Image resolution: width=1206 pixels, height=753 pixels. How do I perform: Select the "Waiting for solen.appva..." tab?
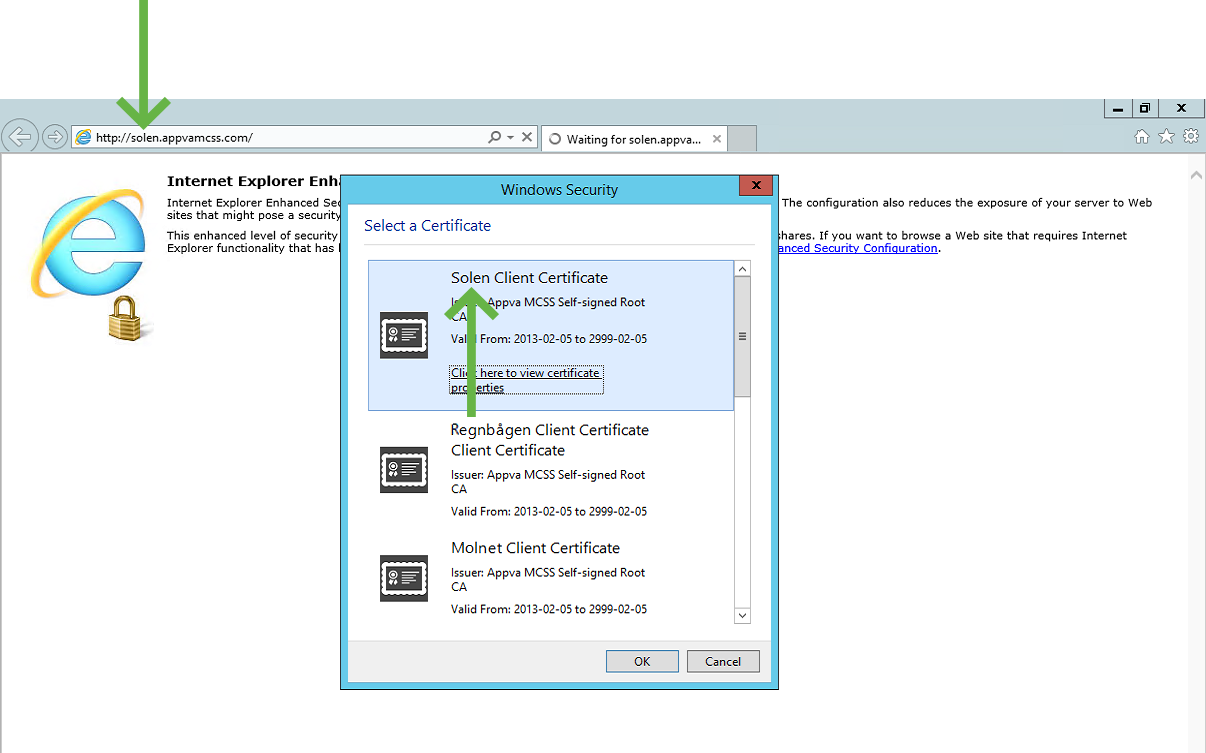pos(635,139)
